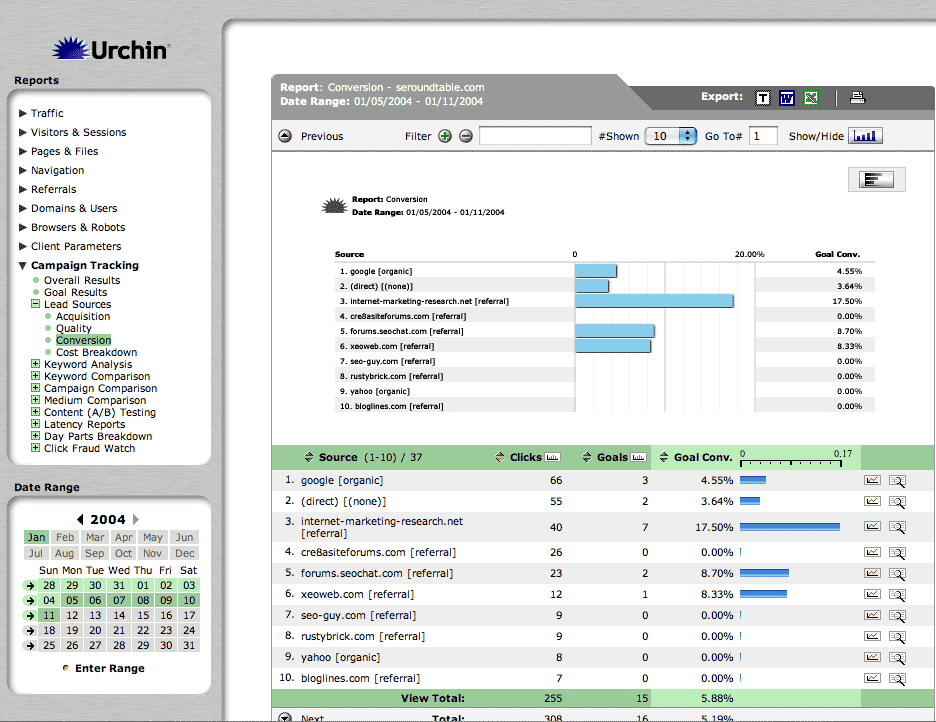Expand the Traffic reports section
The width and height of the screenshot is (936, 722).
tap(23, 113)
